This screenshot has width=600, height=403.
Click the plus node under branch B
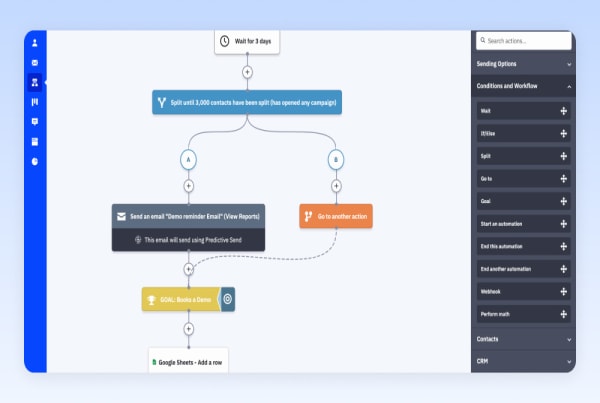[x=336, y=186]
